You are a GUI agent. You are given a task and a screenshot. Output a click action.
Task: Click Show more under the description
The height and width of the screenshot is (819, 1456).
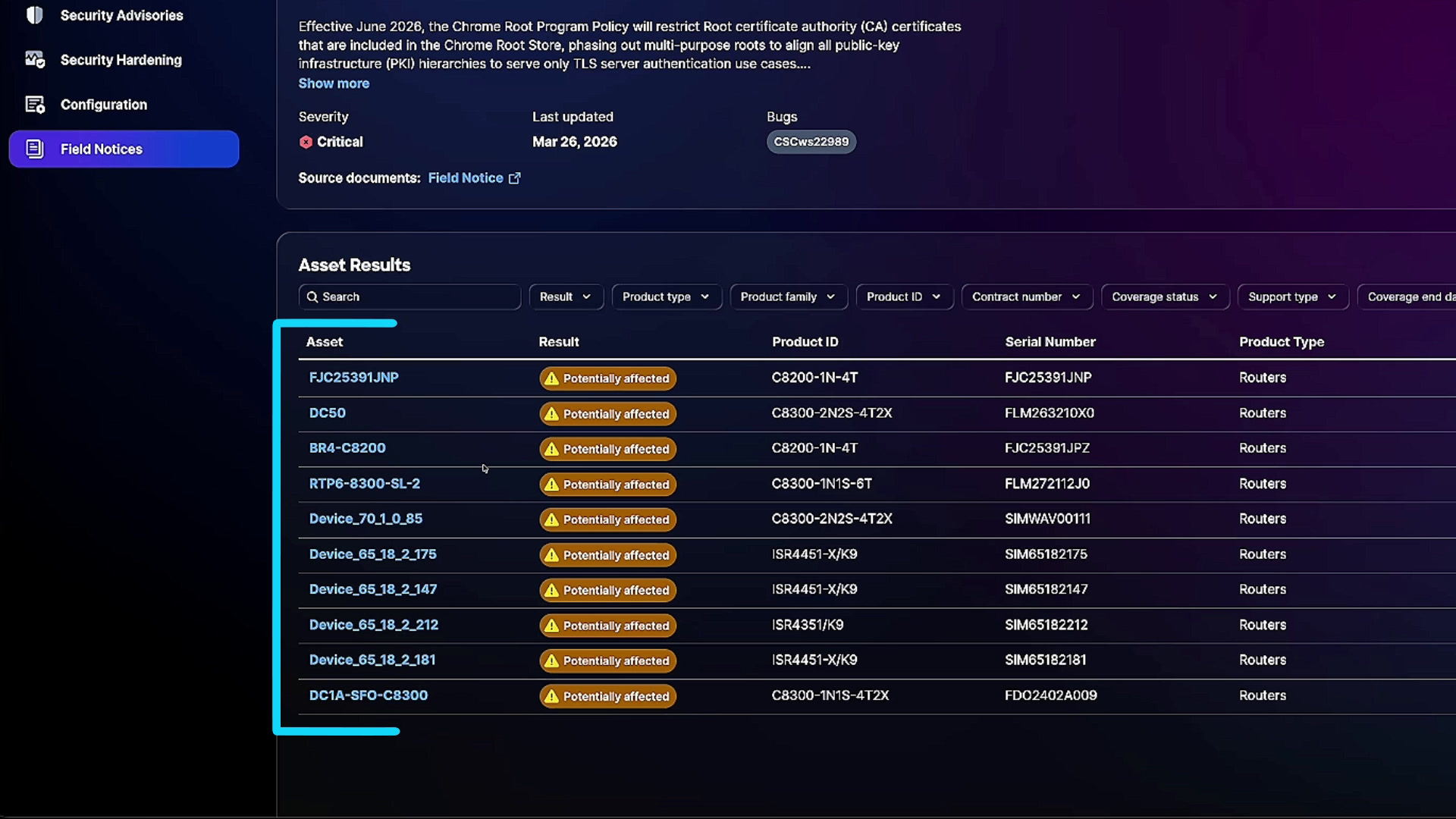(334, 83)
